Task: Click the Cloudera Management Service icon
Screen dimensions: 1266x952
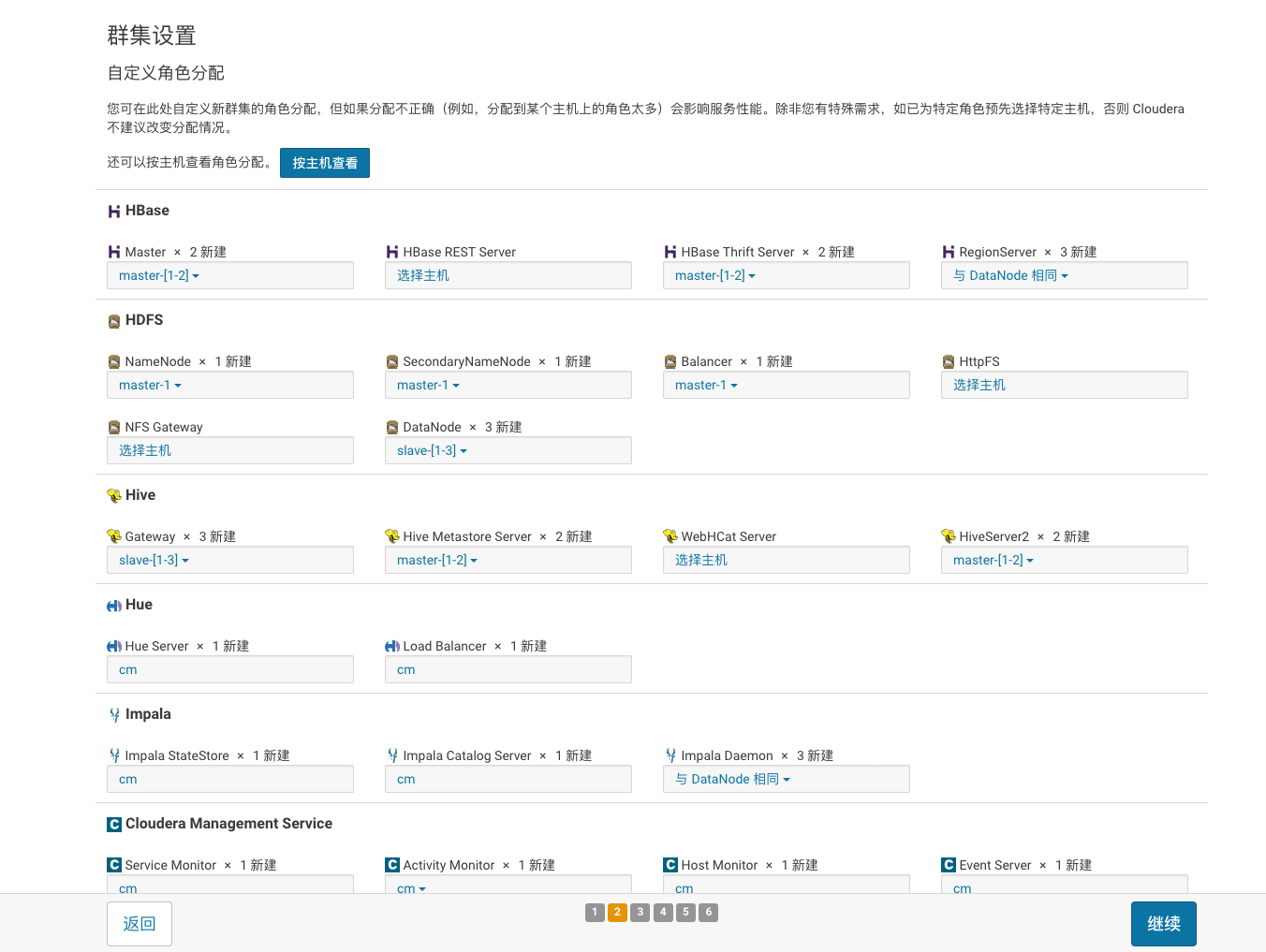Action: [114, 825]
